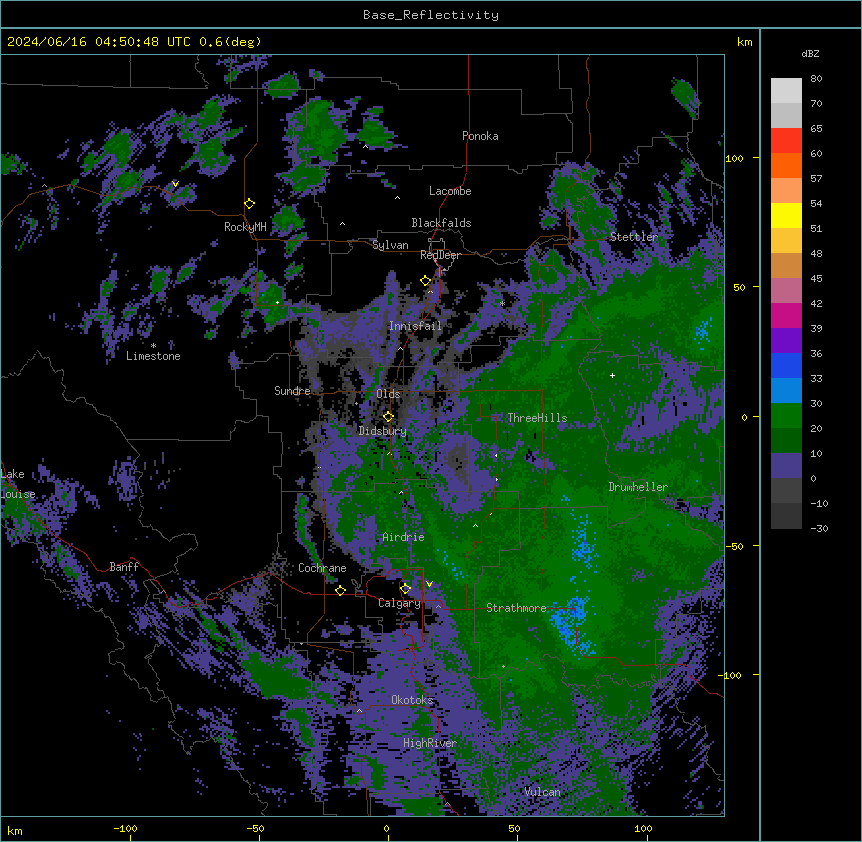Click the Okotoks town label

(412, 700)
